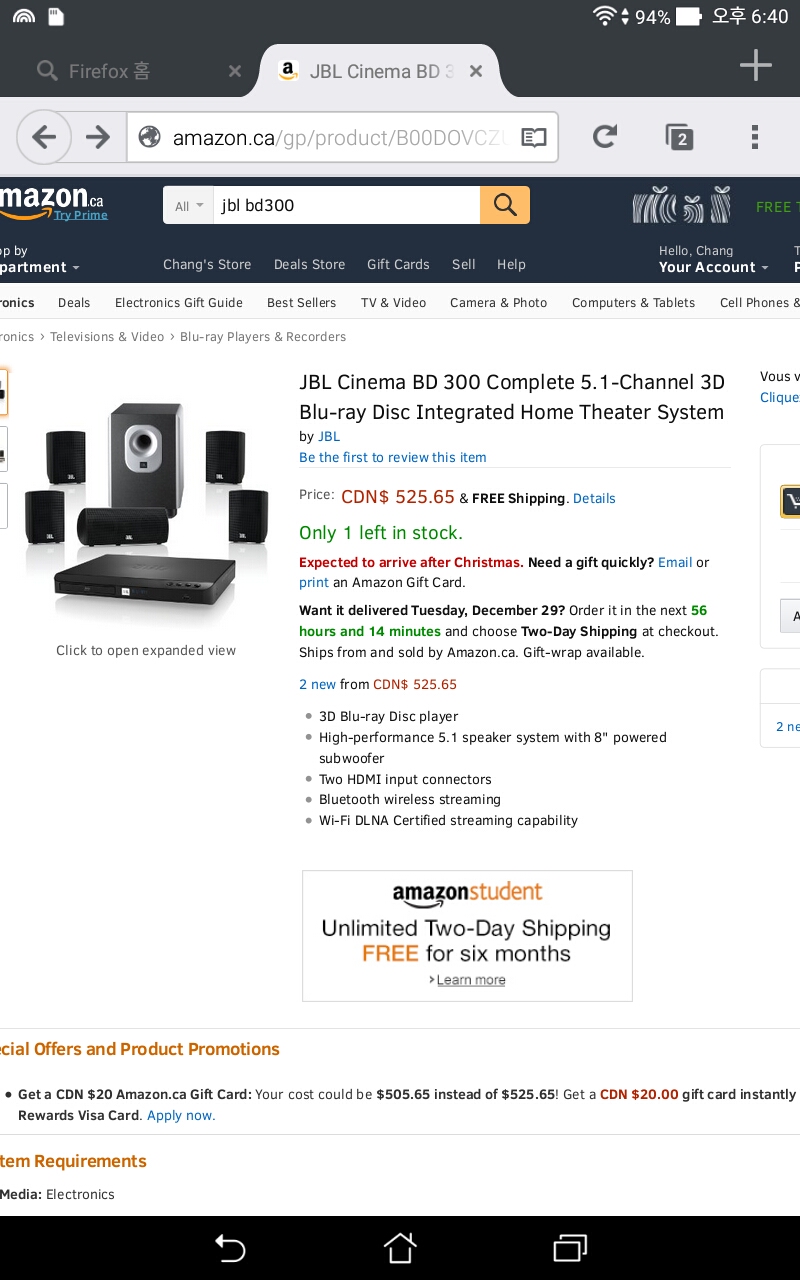Open the Firefox three-dot menu

755,137
